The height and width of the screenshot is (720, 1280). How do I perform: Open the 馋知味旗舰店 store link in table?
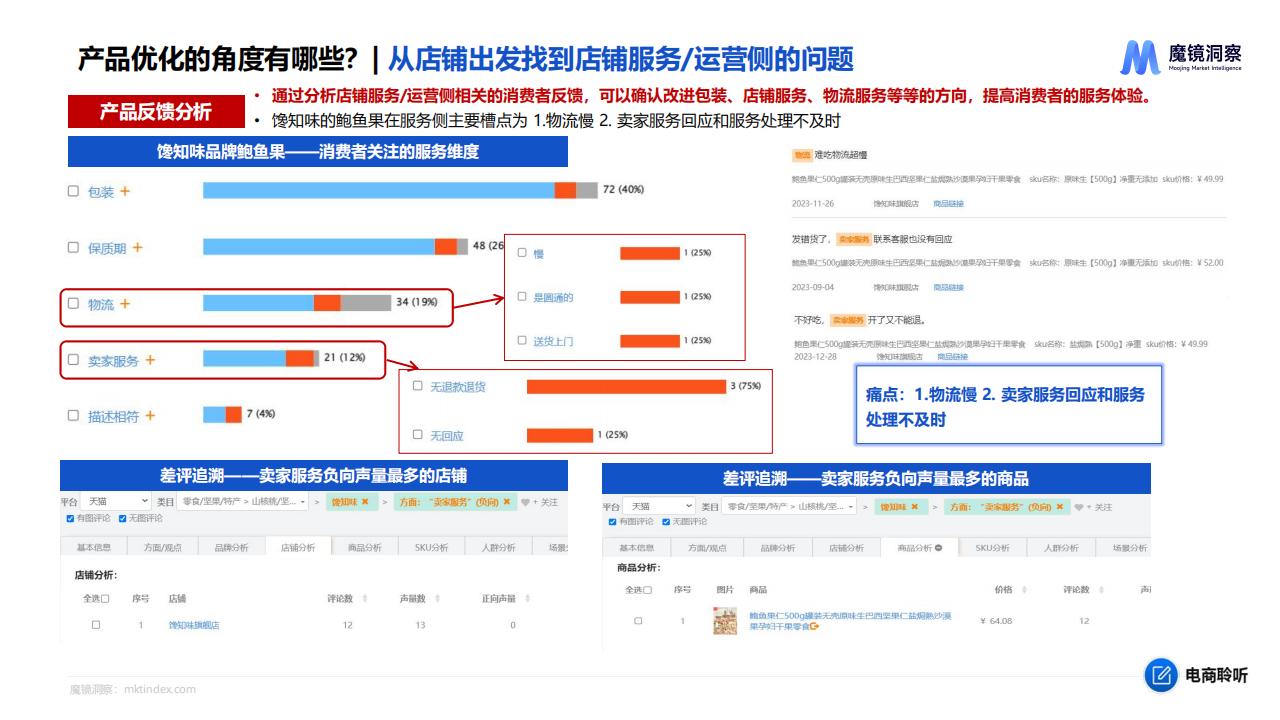[194, 625]
